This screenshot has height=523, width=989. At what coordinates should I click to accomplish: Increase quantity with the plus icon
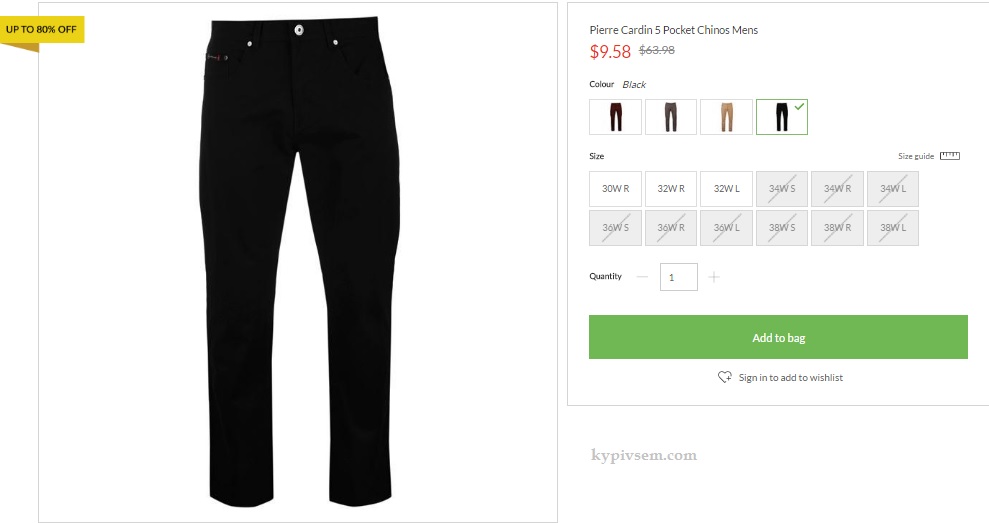[x=713, y=277]
